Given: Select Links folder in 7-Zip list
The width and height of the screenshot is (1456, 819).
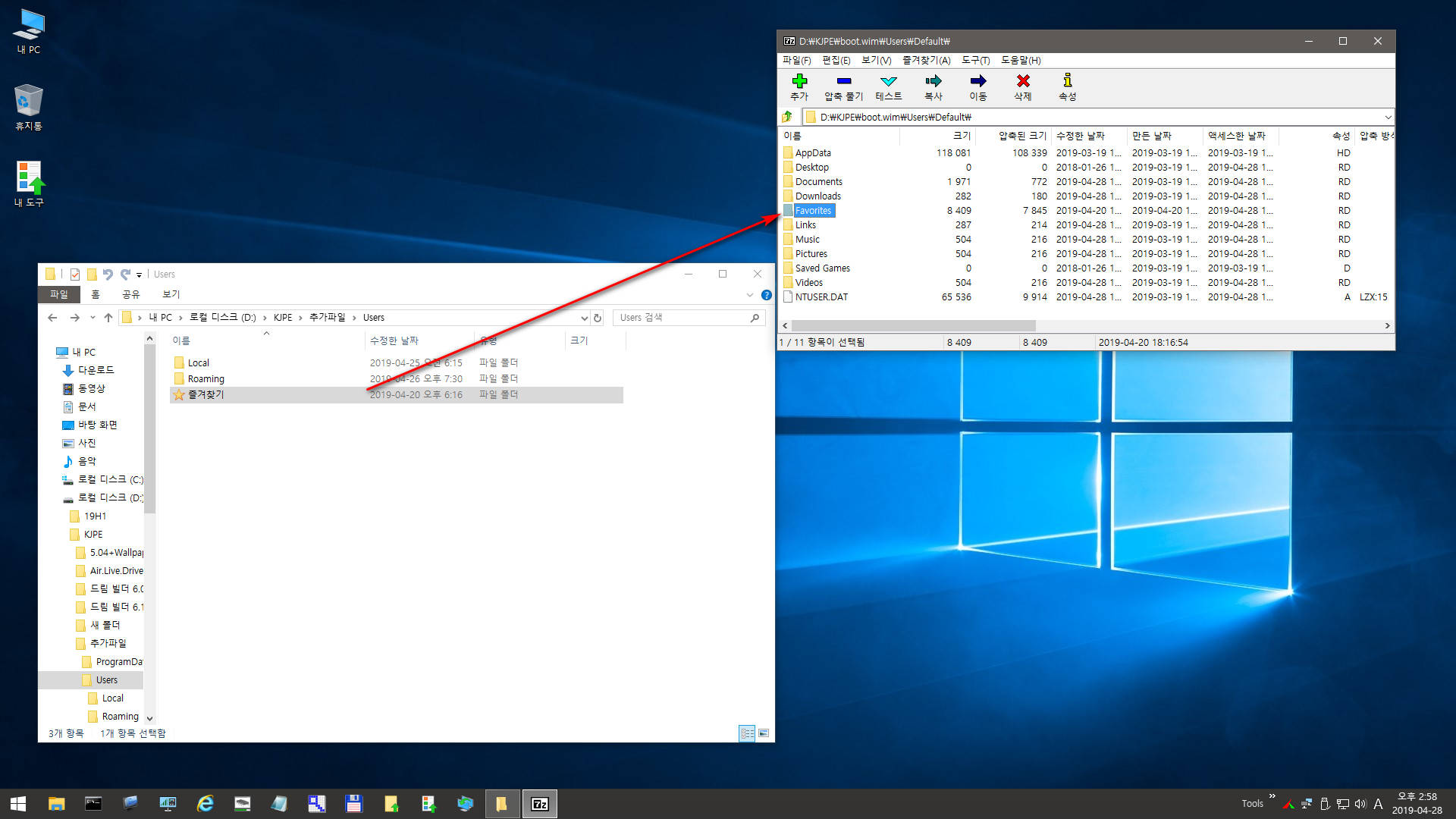Looking at the screenshot, I should 805,224.
